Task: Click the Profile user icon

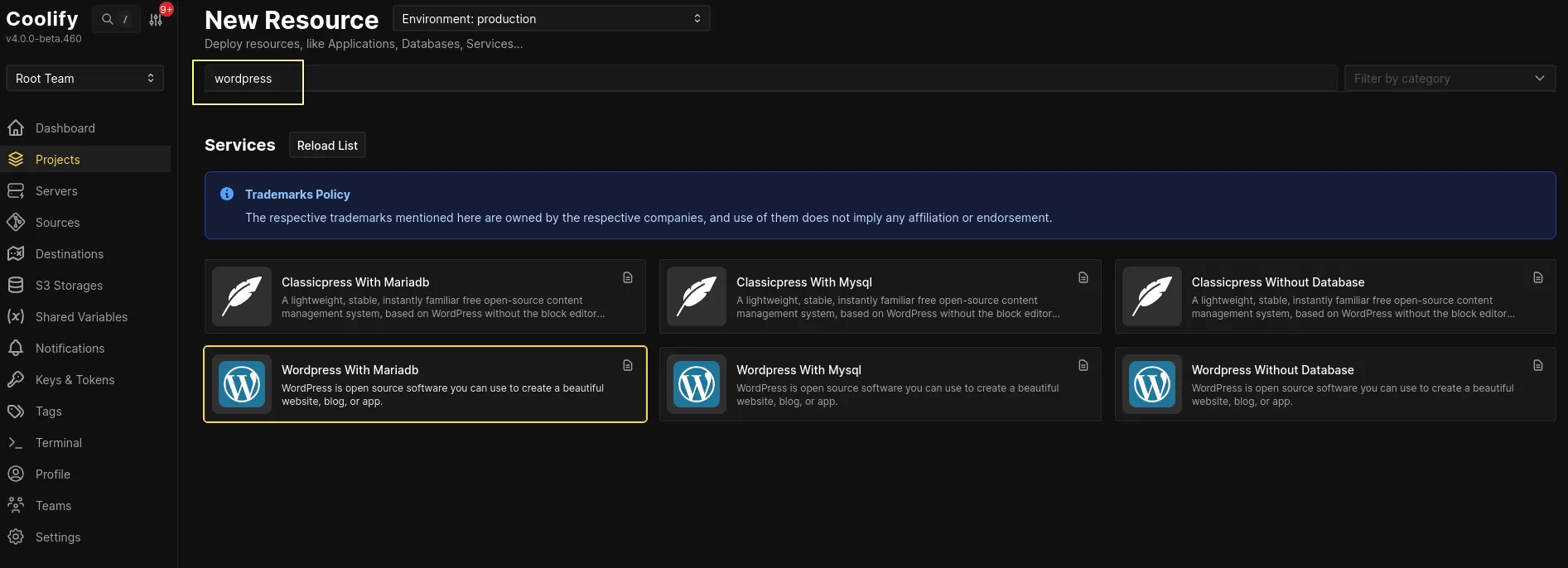Action: tap(16, 474)
